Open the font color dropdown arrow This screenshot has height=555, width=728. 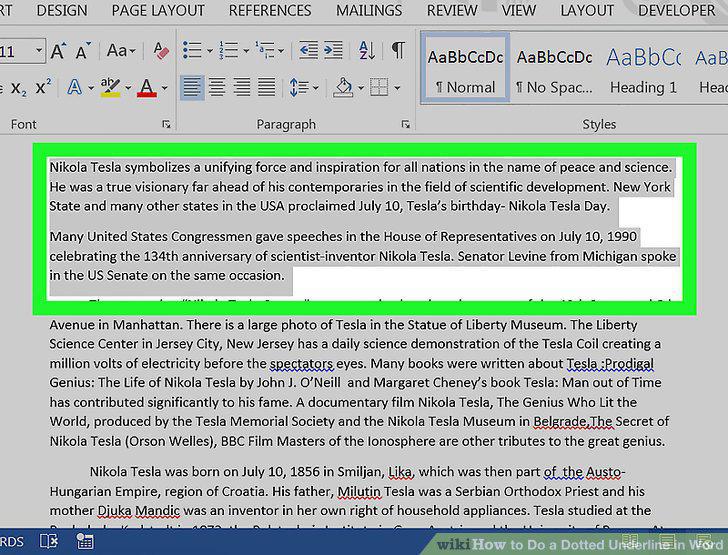click(x=164, y=87)
